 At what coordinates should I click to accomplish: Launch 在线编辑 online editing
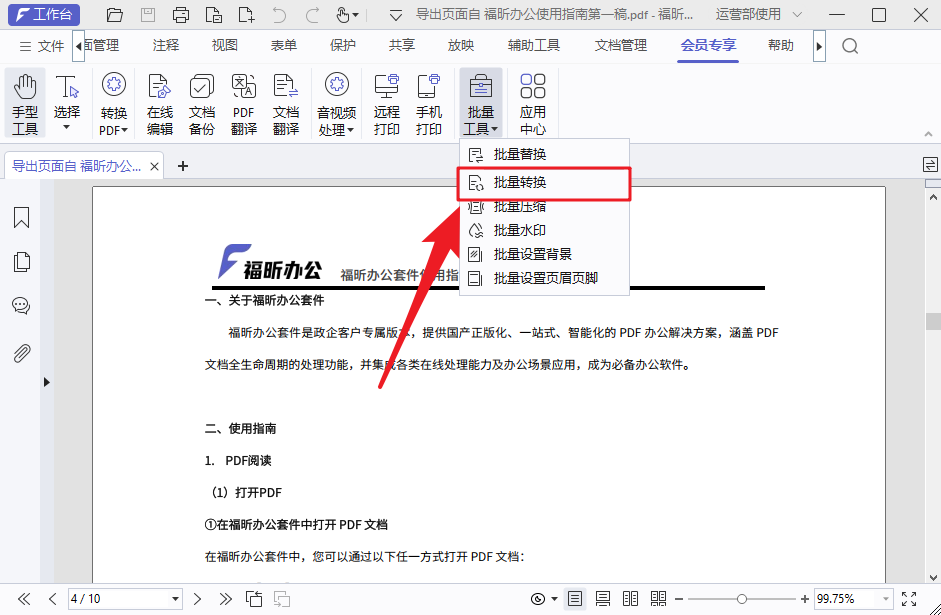point(159,100)
